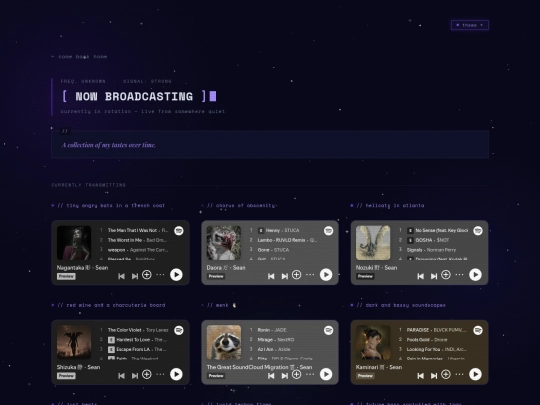Play the Nozuki playlist
540x405 pixels.
[x=476, y=275]
